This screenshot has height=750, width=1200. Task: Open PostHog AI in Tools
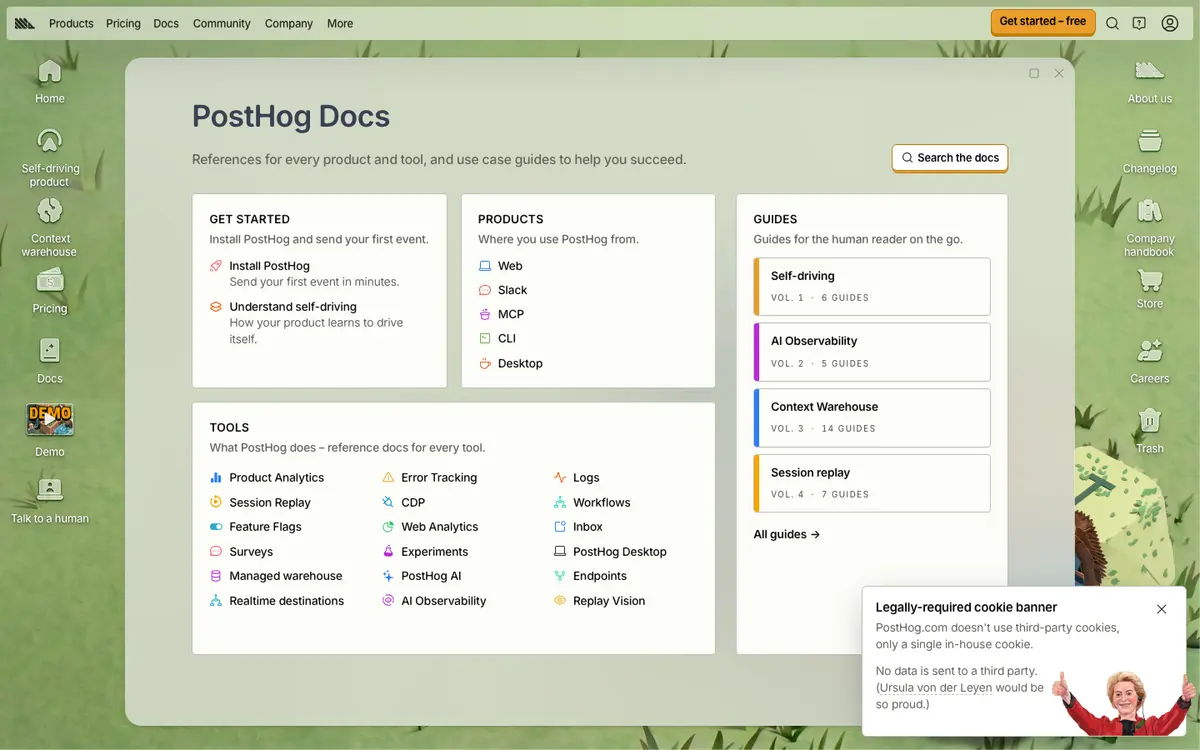(x=431, y=576)
